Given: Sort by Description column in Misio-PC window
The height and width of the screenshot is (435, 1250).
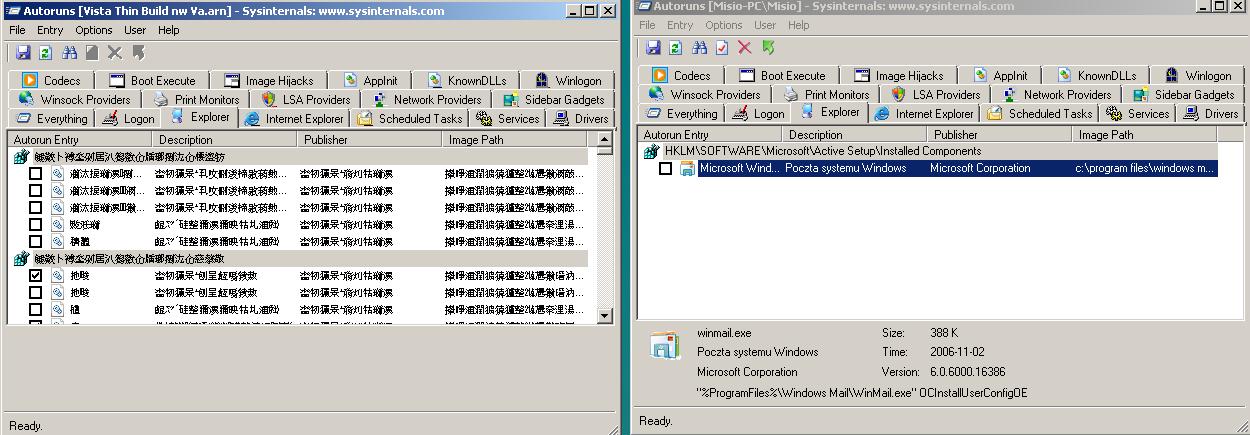Looking at the screenshot, I should (856, 134).
